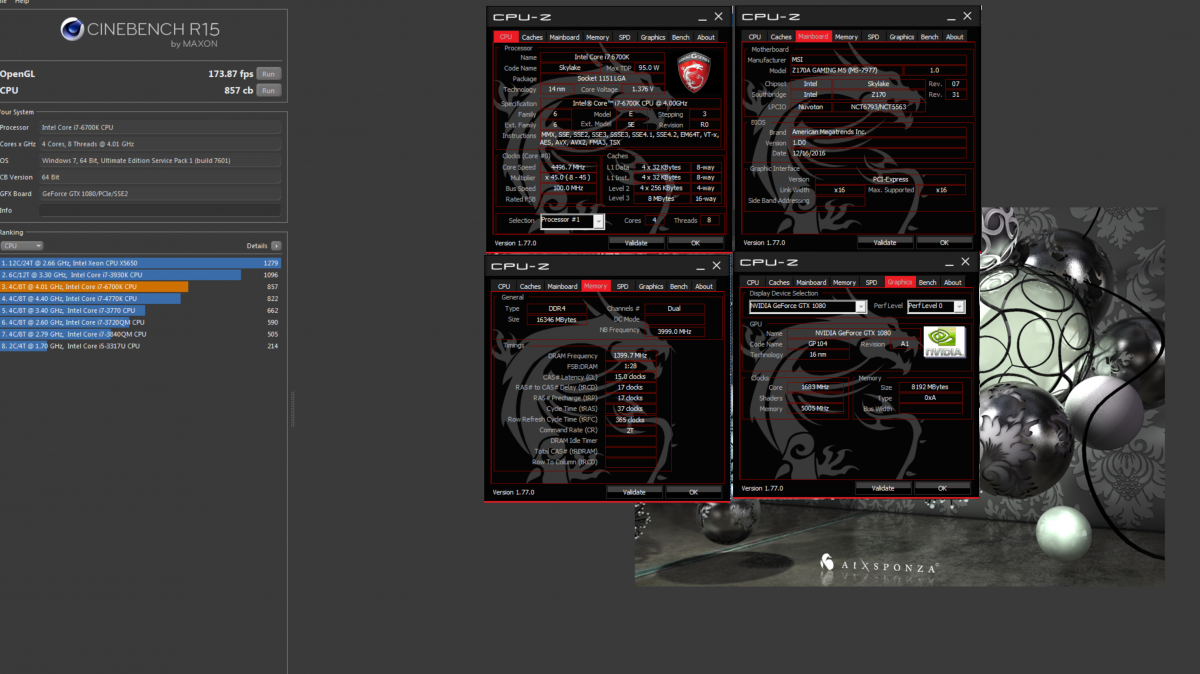Image resolution: width=1200 pixels, height=674 pixels.
Task: Switch to CPU tab in the CPU-Z Memory window
Action: coord(504,287)
